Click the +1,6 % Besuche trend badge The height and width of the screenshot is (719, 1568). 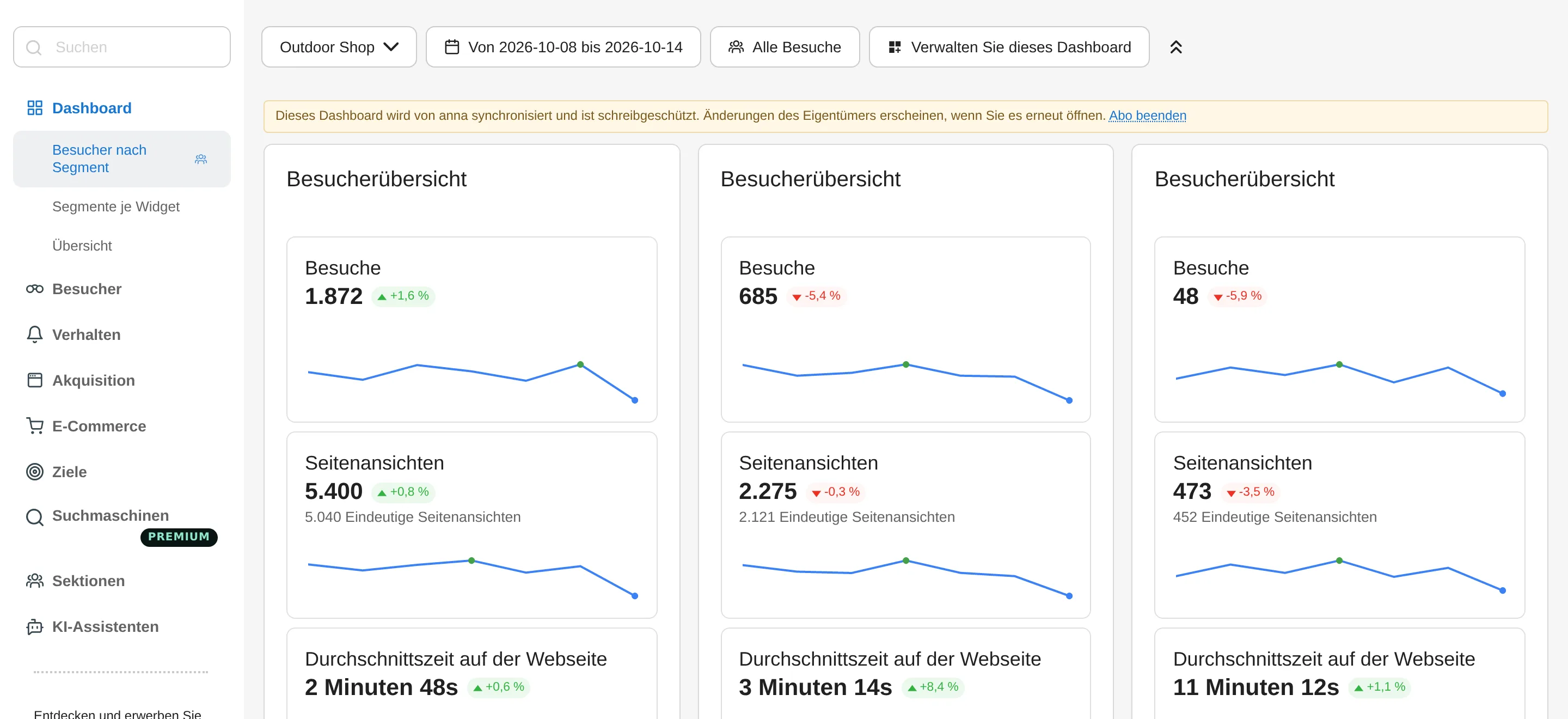coord(403,296)
